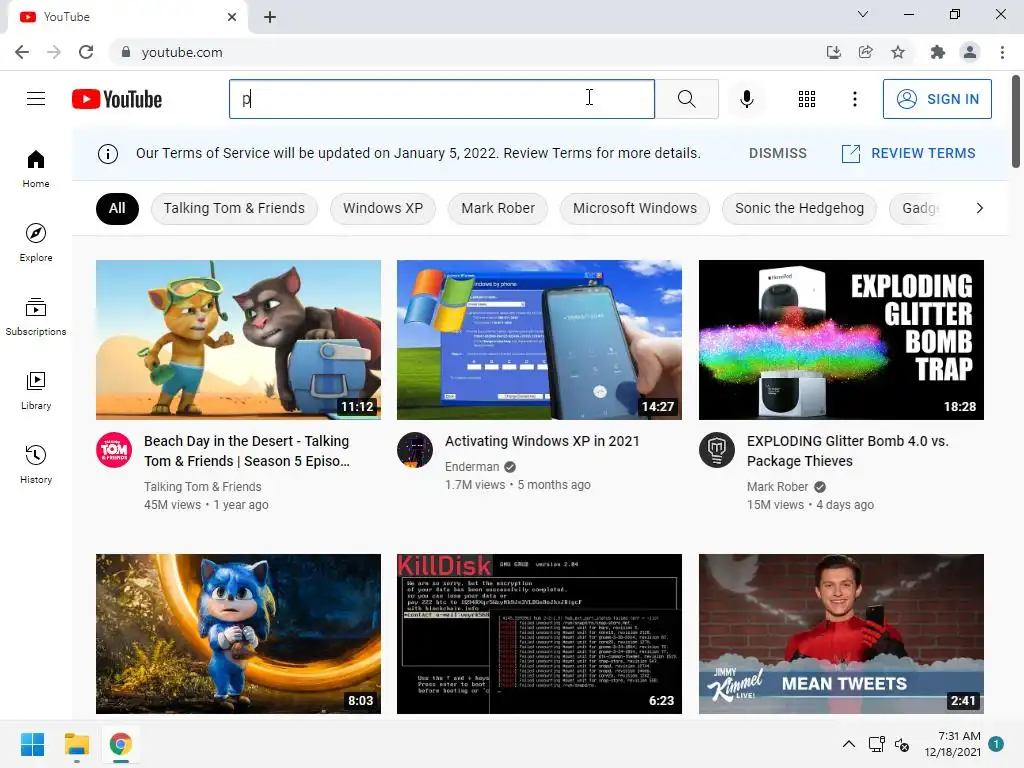The height and width of the screenshot is (768, 1024).
Task: Open the KillDisk video thumbnail
Action: point(539,633)
